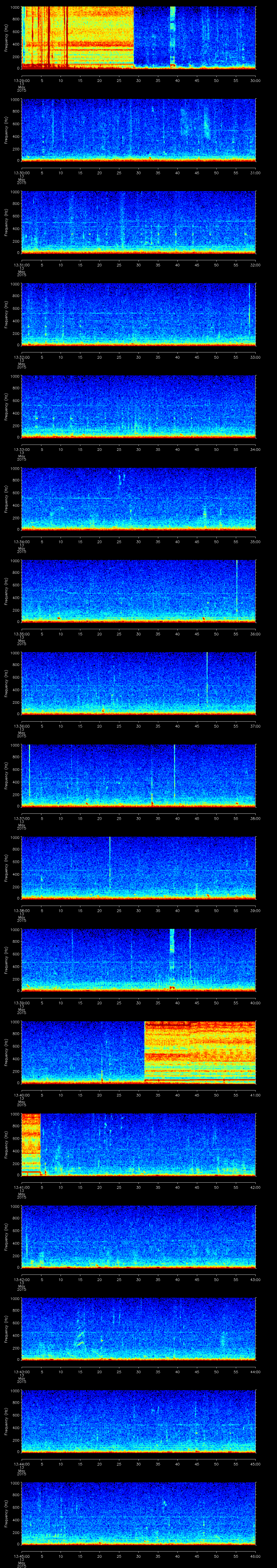277x1568 pixels.
Task: Click the 39:00 end time label
Action: click(x=255, y=910)
